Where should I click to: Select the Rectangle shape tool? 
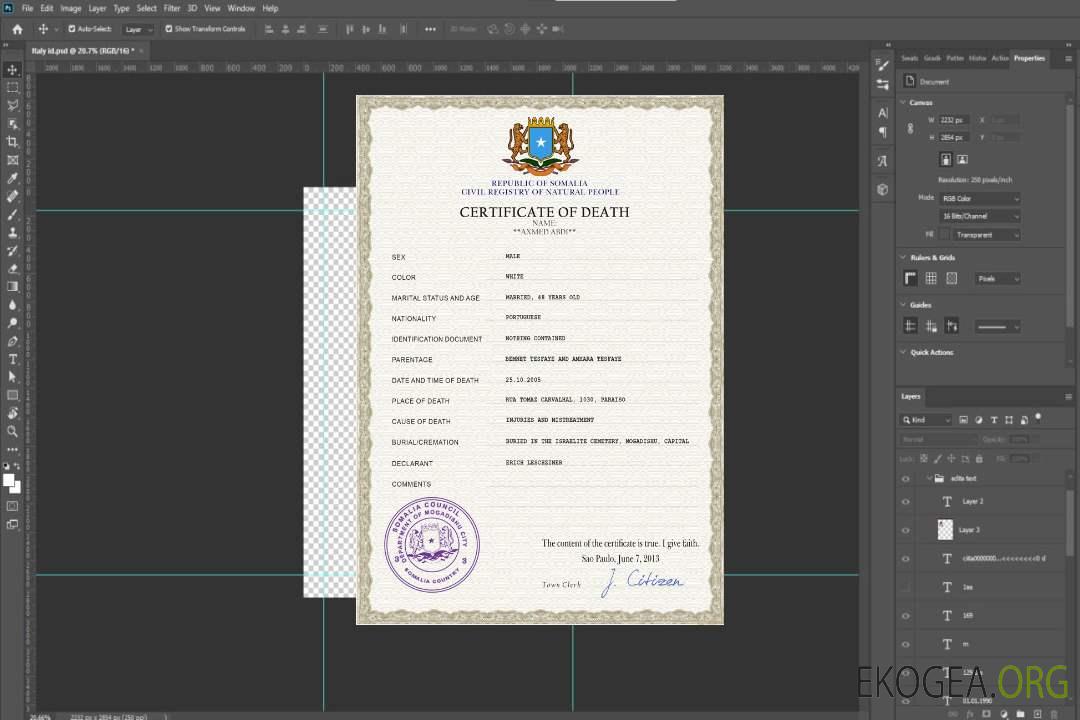pyautogui.click(x=12, y=395)
